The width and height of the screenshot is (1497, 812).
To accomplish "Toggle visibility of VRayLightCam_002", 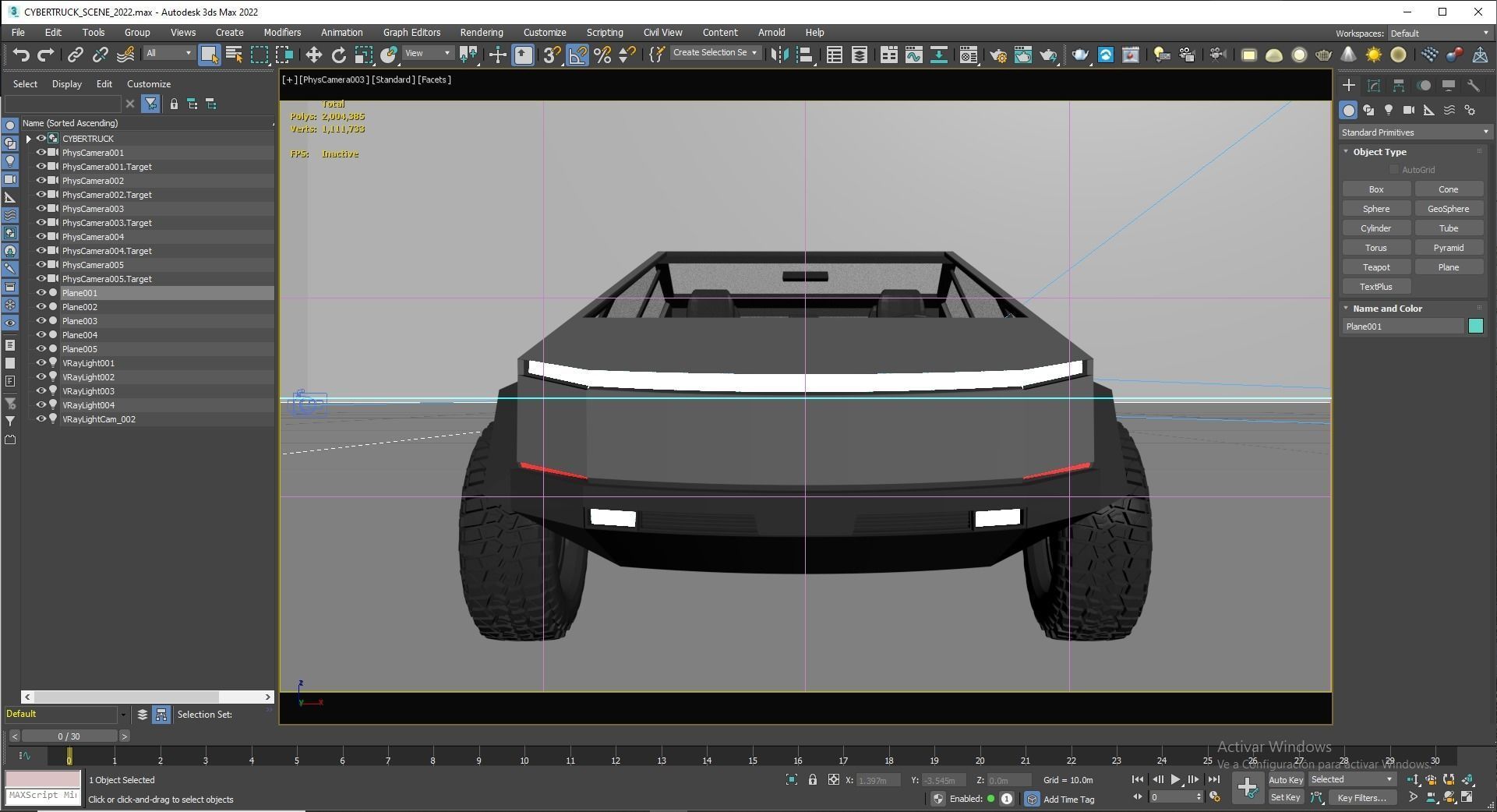I will (x=41, y=419).
